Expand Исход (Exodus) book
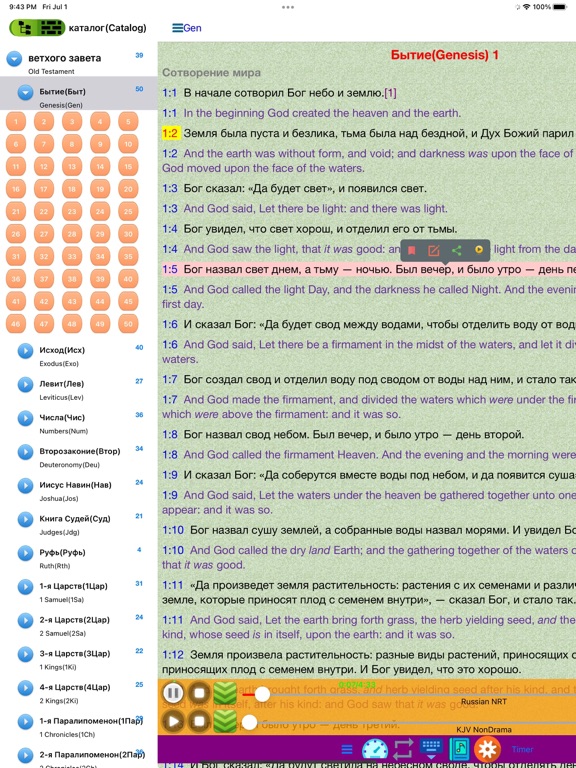 tap(25, 351)
